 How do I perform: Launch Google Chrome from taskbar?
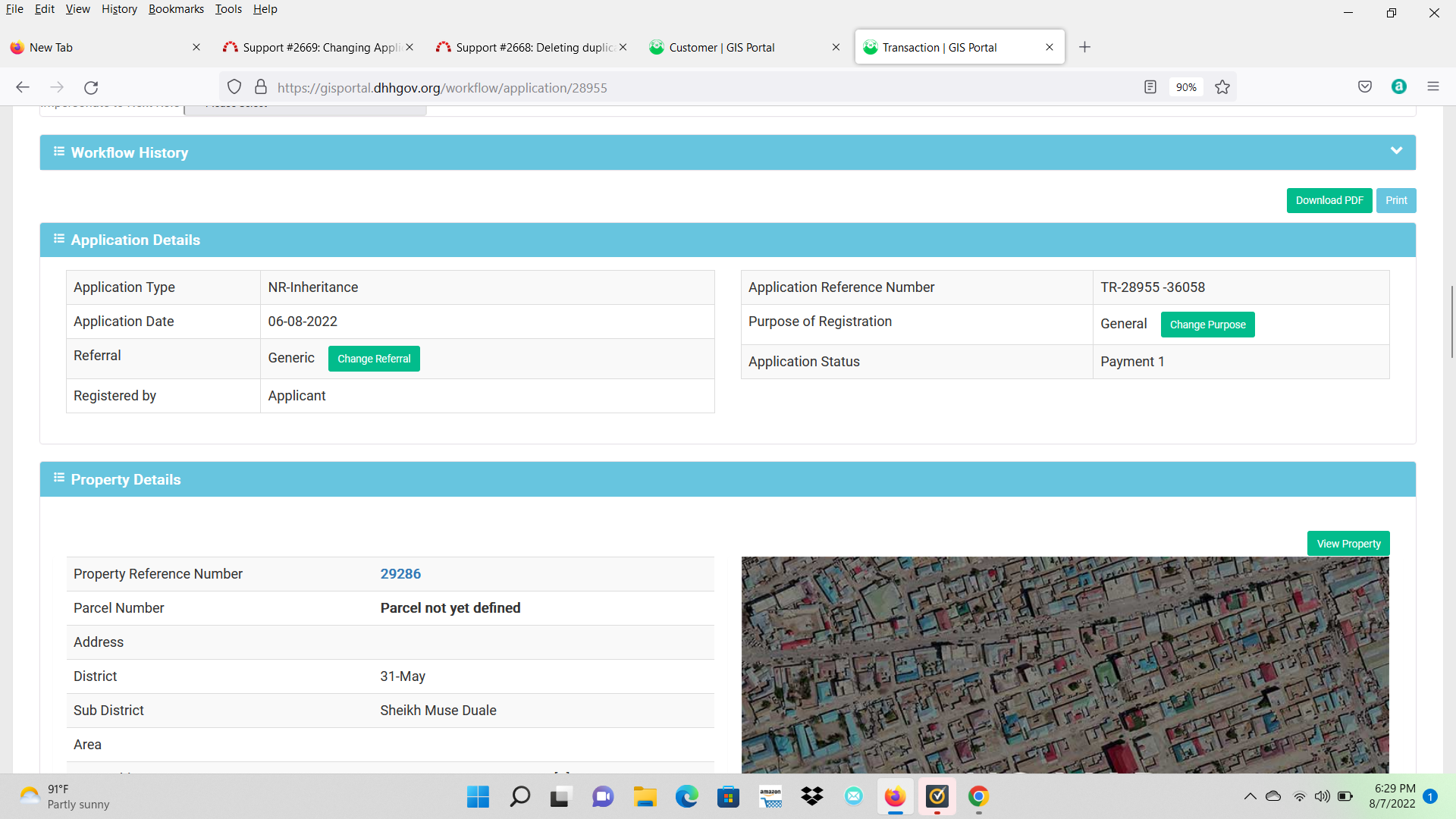tap(978, 796)
